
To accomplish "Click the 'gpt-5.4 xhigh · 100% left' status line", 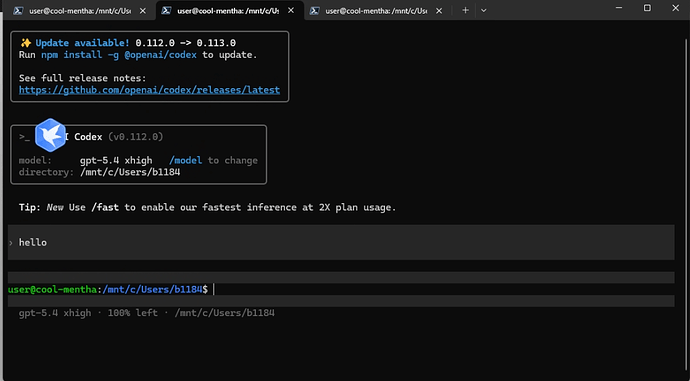I will click(147, 313).
